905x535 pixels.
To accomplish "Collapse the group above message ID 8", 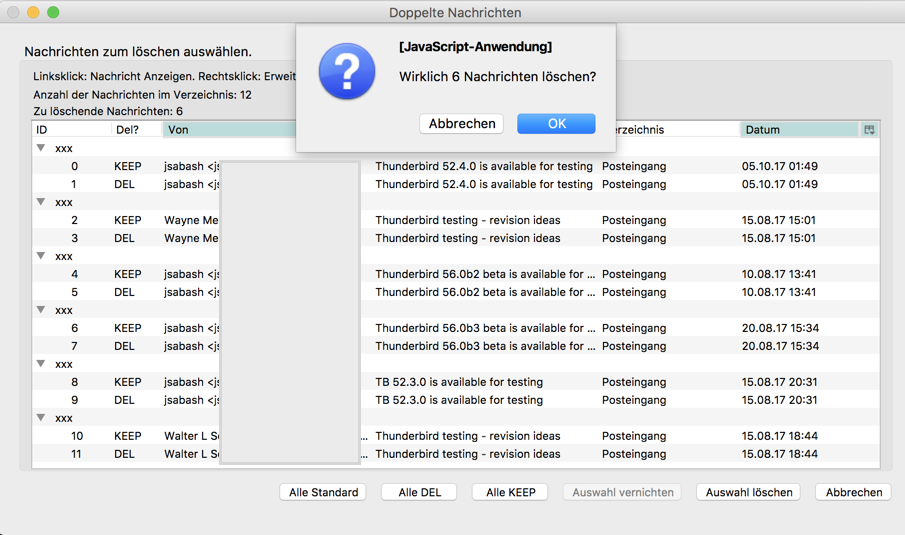I will 41,364.
